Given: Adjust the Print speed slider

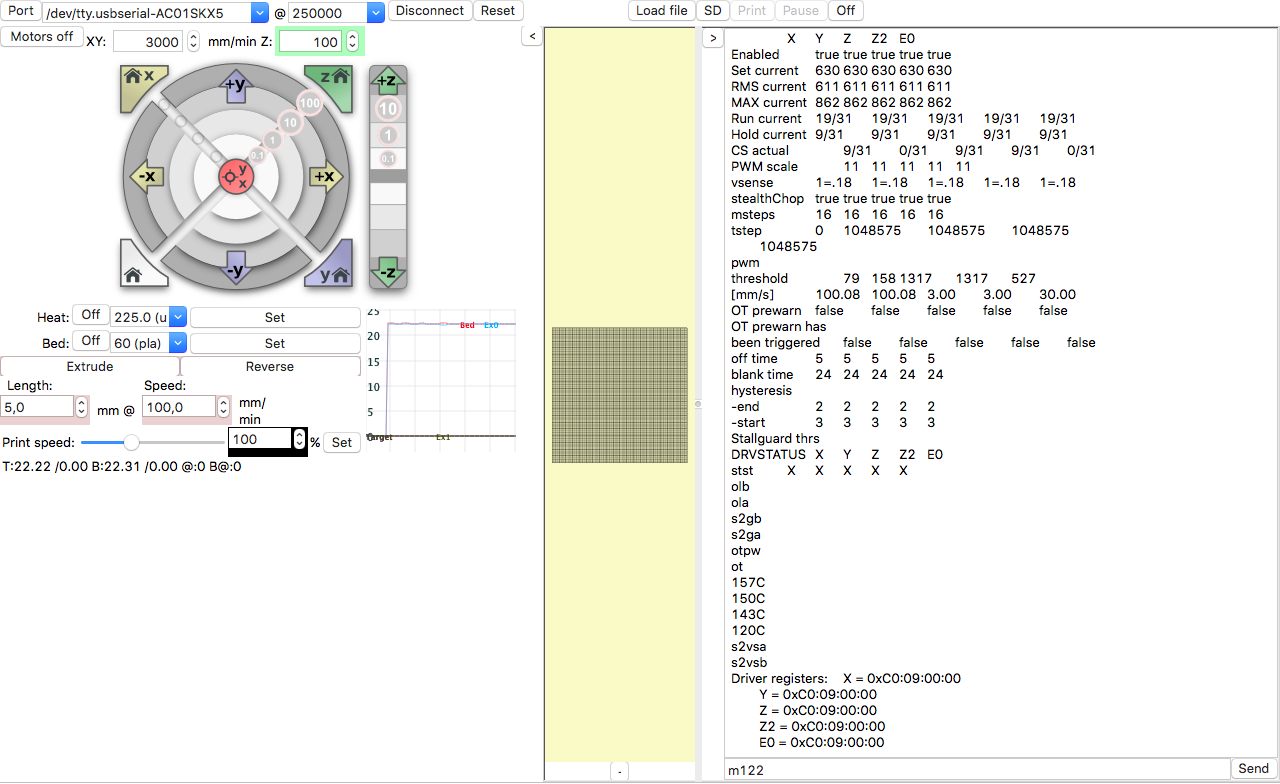Looking at the screenshot, I should [131, 442].
